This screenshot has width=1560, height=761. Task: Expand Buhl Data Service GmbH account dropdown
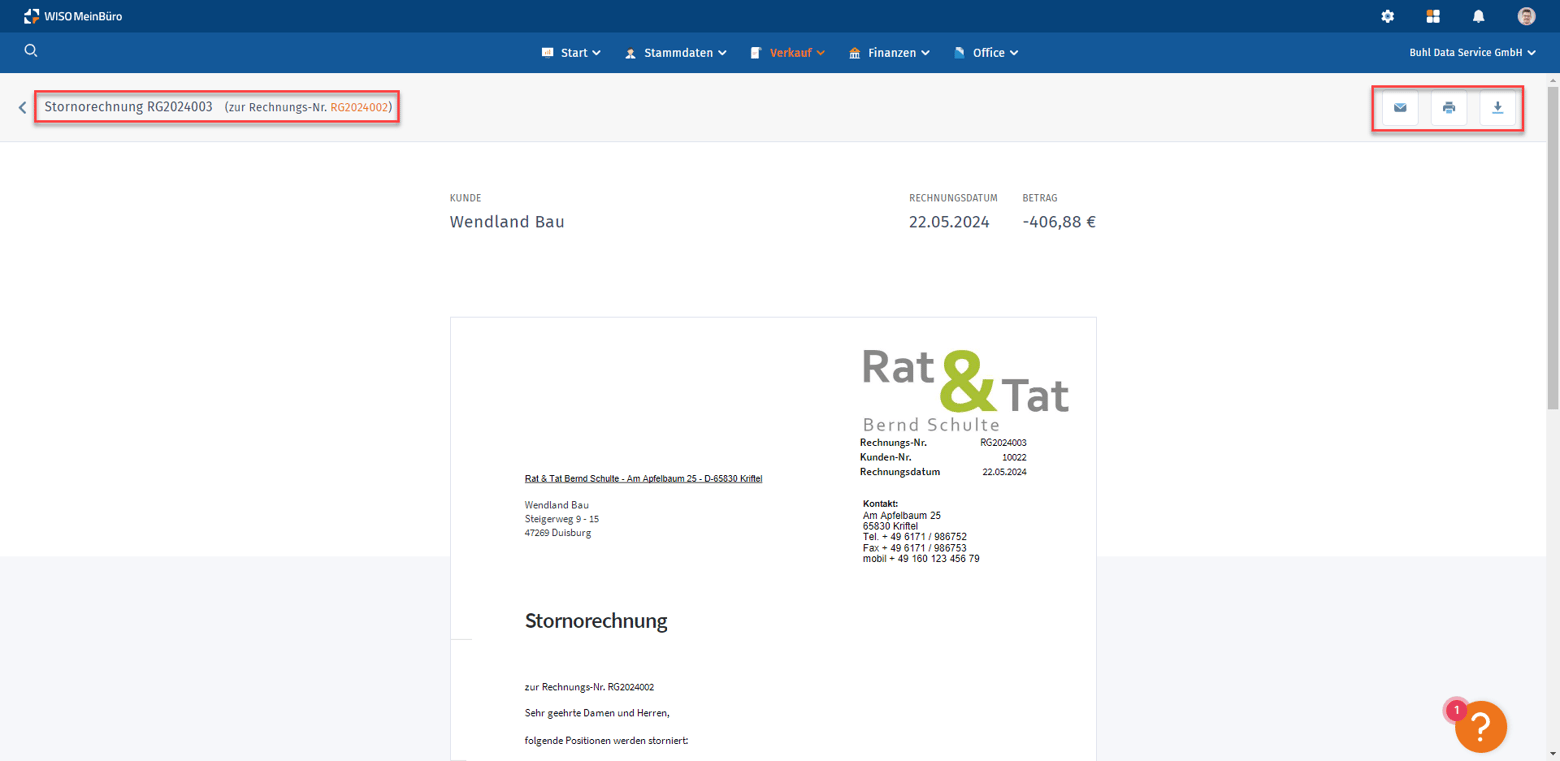pos(1472,53)
